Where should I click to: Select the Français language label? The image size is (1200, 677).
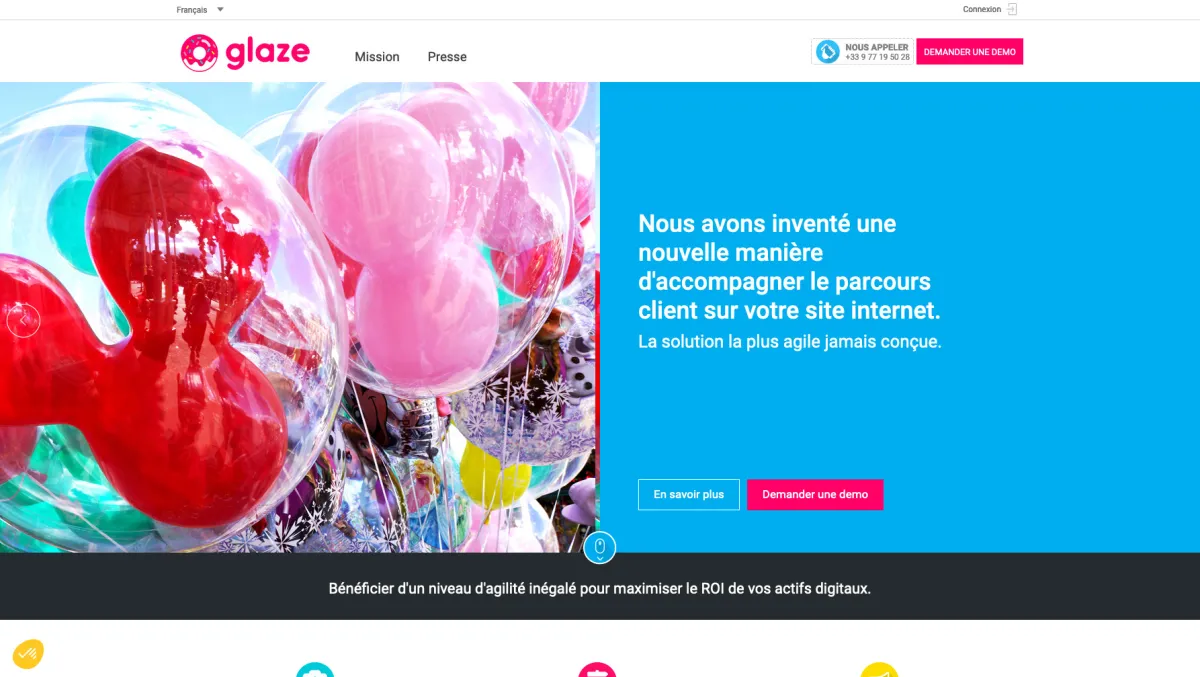tap(192, 10)
